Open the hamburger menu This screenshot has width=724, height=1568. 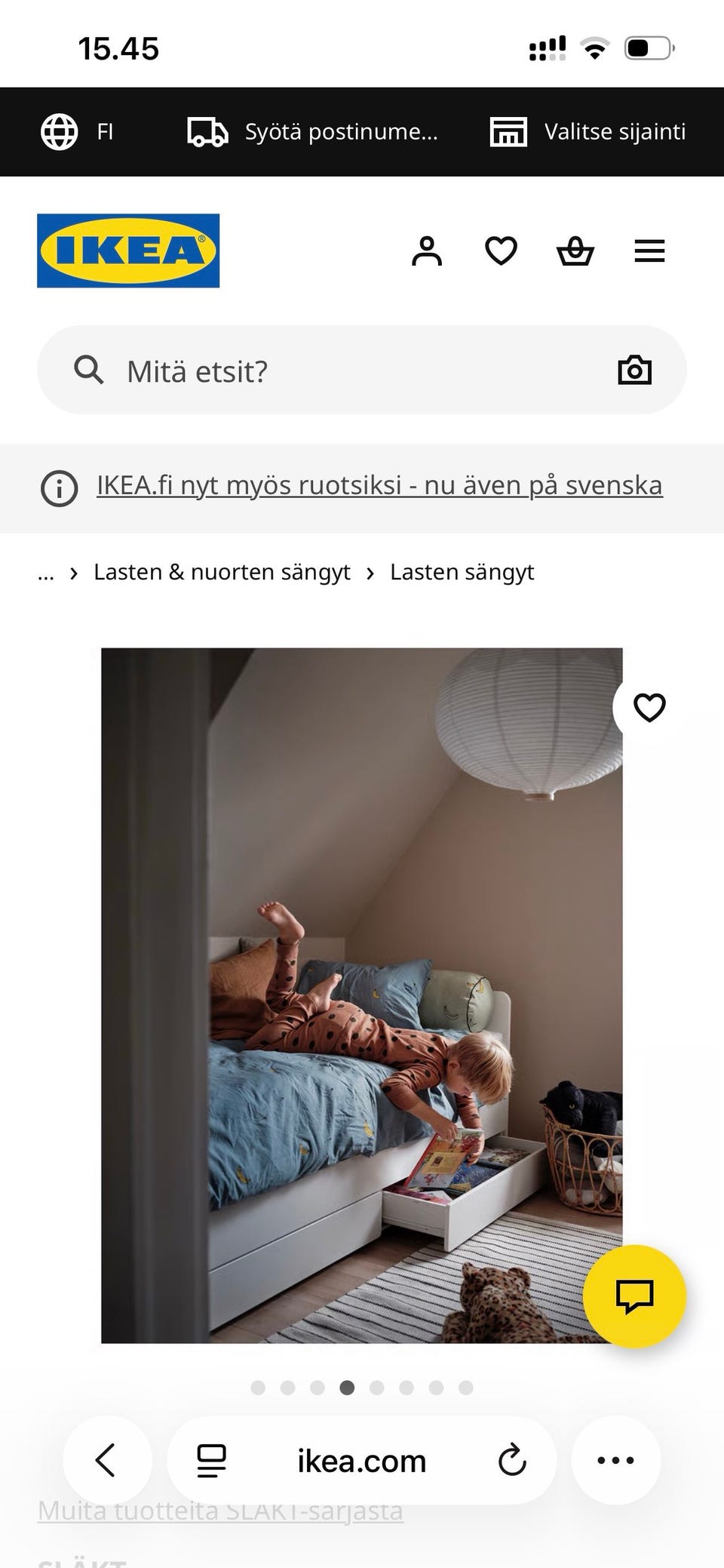[x=649, y=251]
